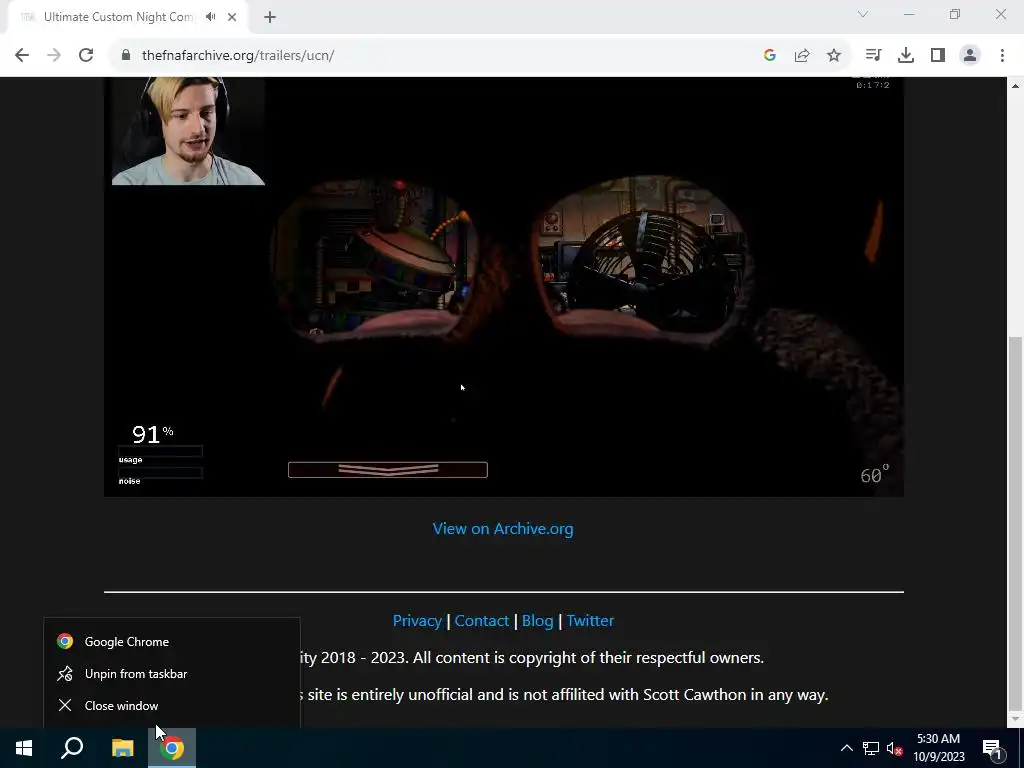Open the Blog link
This screenshot has width=1024, height=768.
tap(537, 620)
